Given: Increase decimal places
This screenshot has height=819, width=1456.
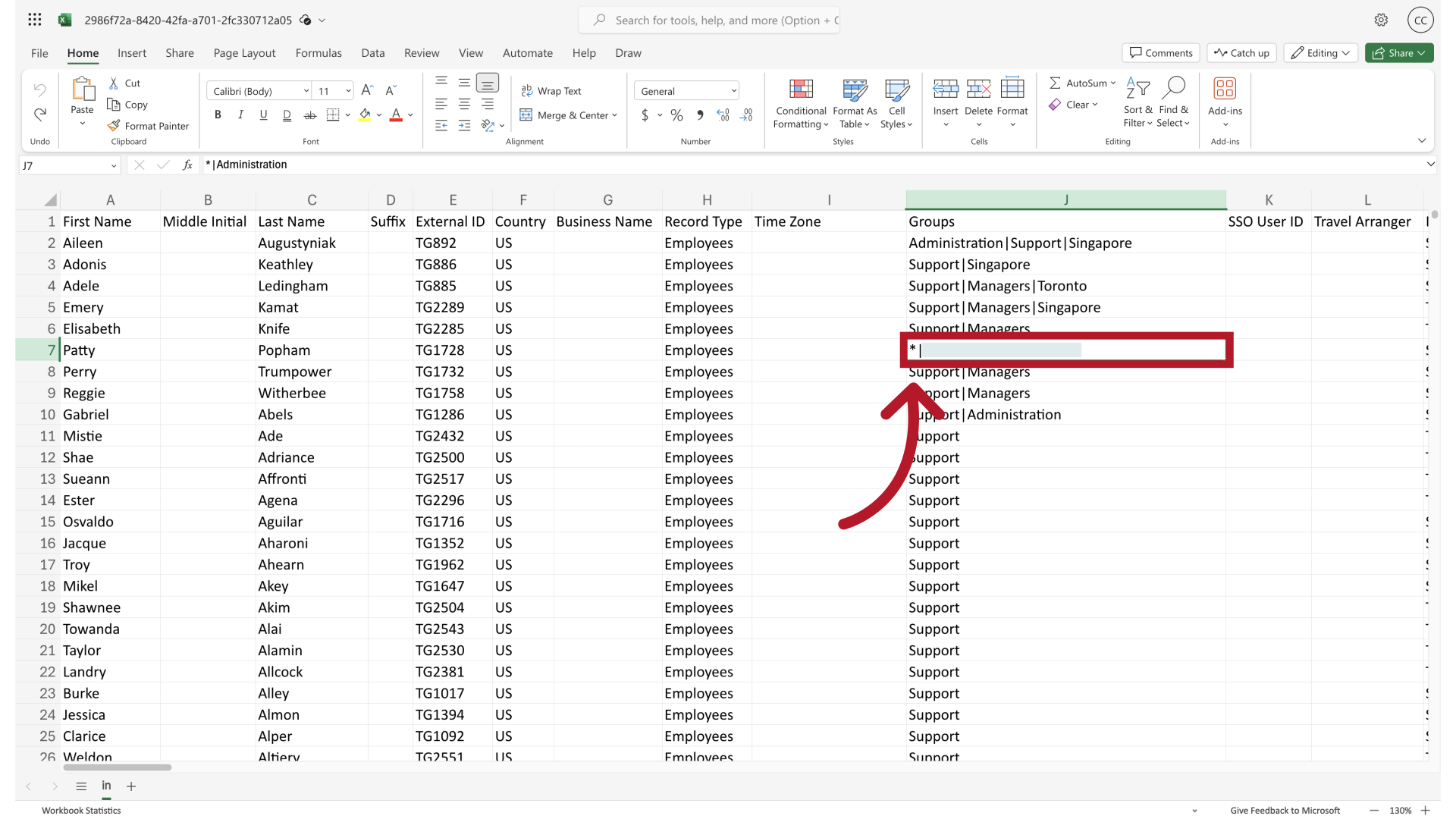Looking at the screenshot, I should tap(723, 115).
